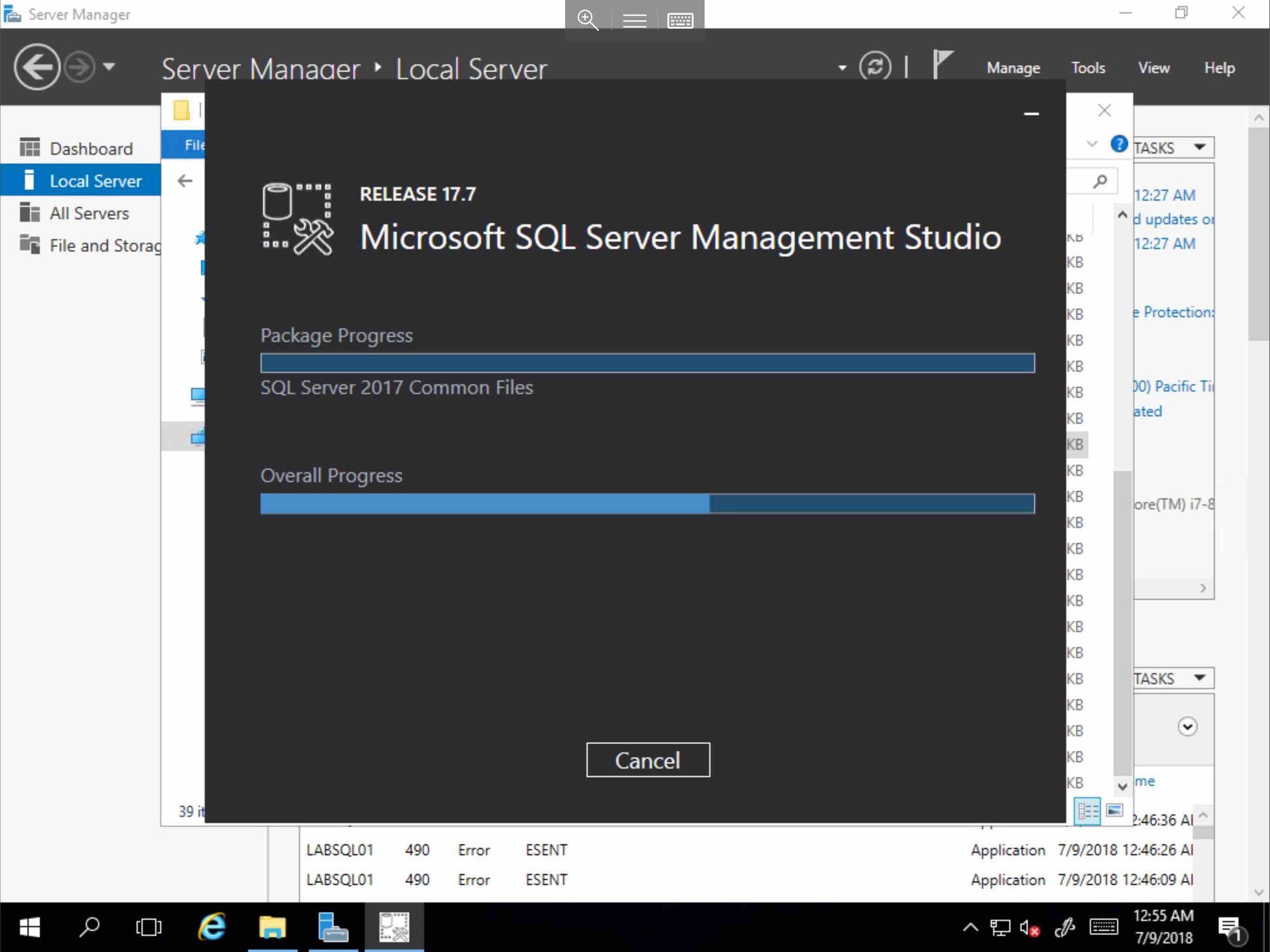Expand the events section chevron

(1187, 727)
